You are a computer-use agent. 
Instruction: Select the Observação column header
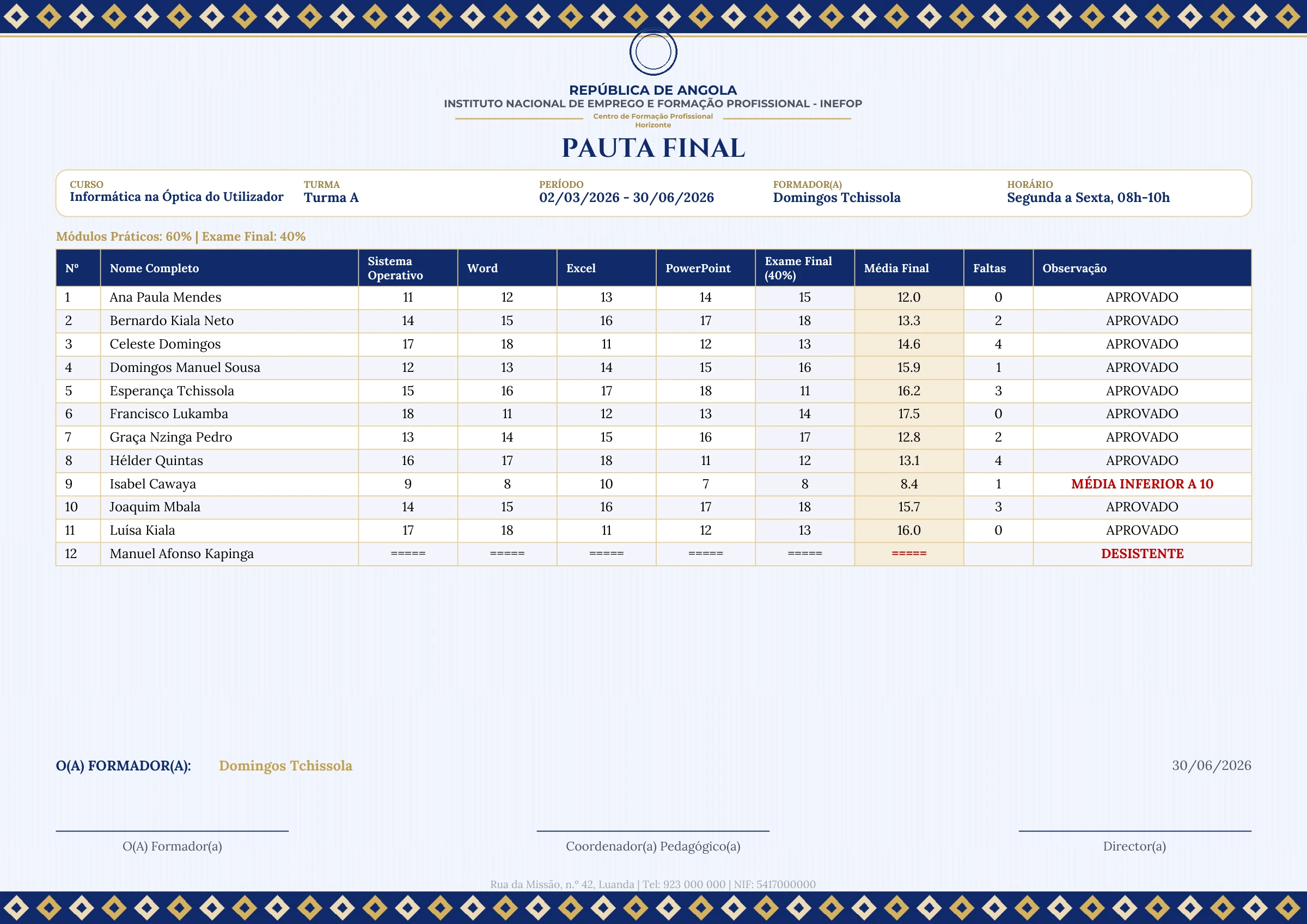coord(1142,268)
